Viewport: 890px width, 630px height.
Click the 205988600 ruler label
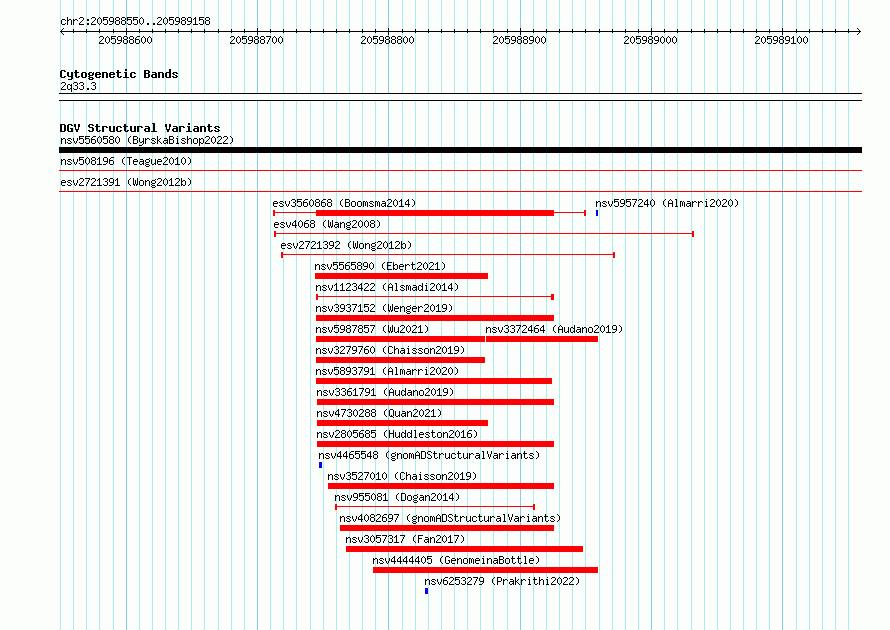pyautogui.click(x=125, y=40)
